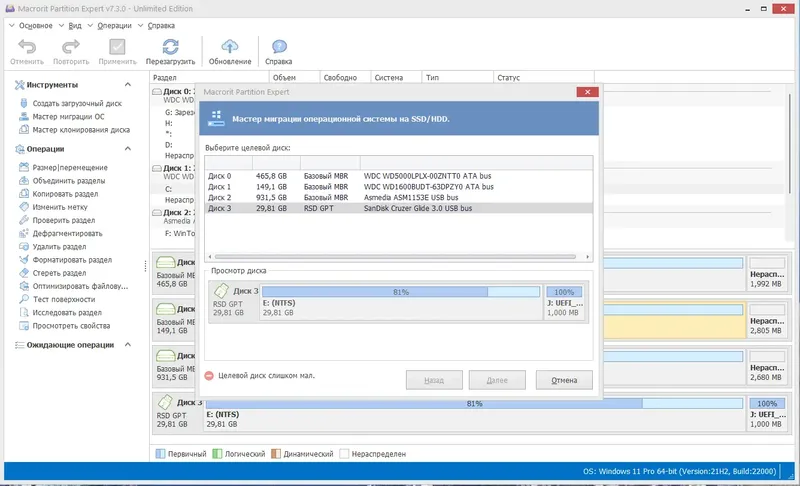The width and height of the screenshot is (800, 486).
Task: Open the Операции menu in menu bar
Action: pos(114,25)
